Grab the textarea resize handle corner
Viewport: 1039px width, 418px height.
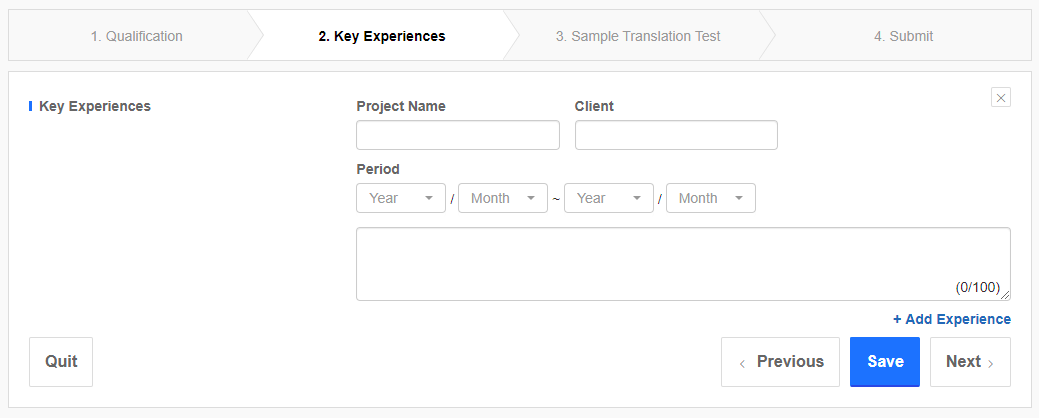point(1005,295)
